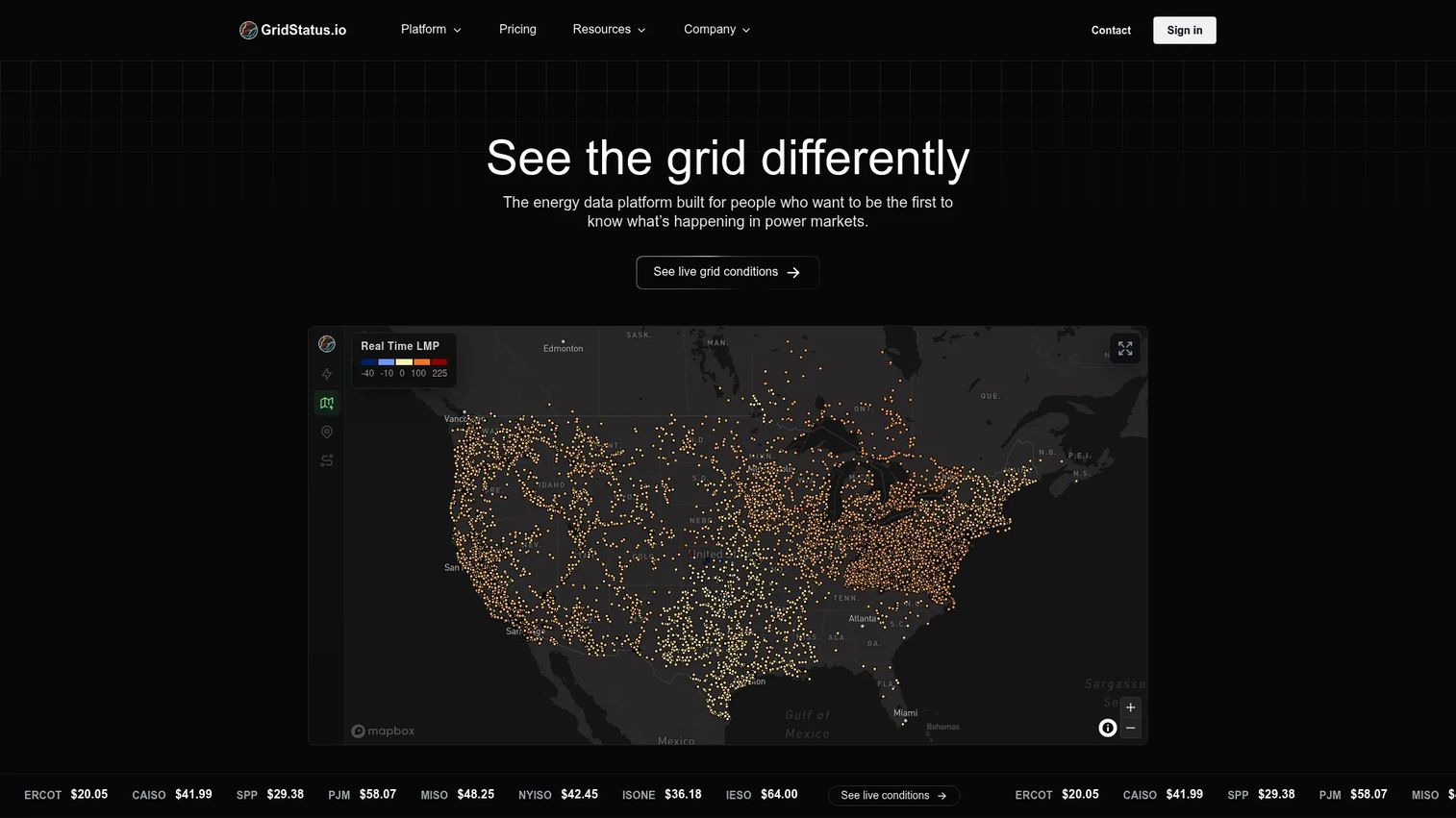Image resolution: width=1456 pixels, height=818 pixels.
Task: Click the See the grid differently heading
Action: point(728,158)
